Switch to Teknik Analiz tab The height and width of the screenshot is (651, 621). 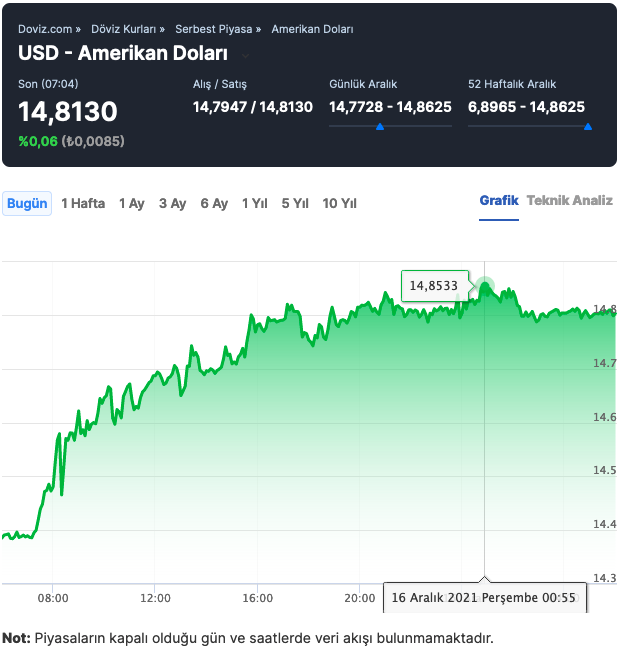(569, 200)
